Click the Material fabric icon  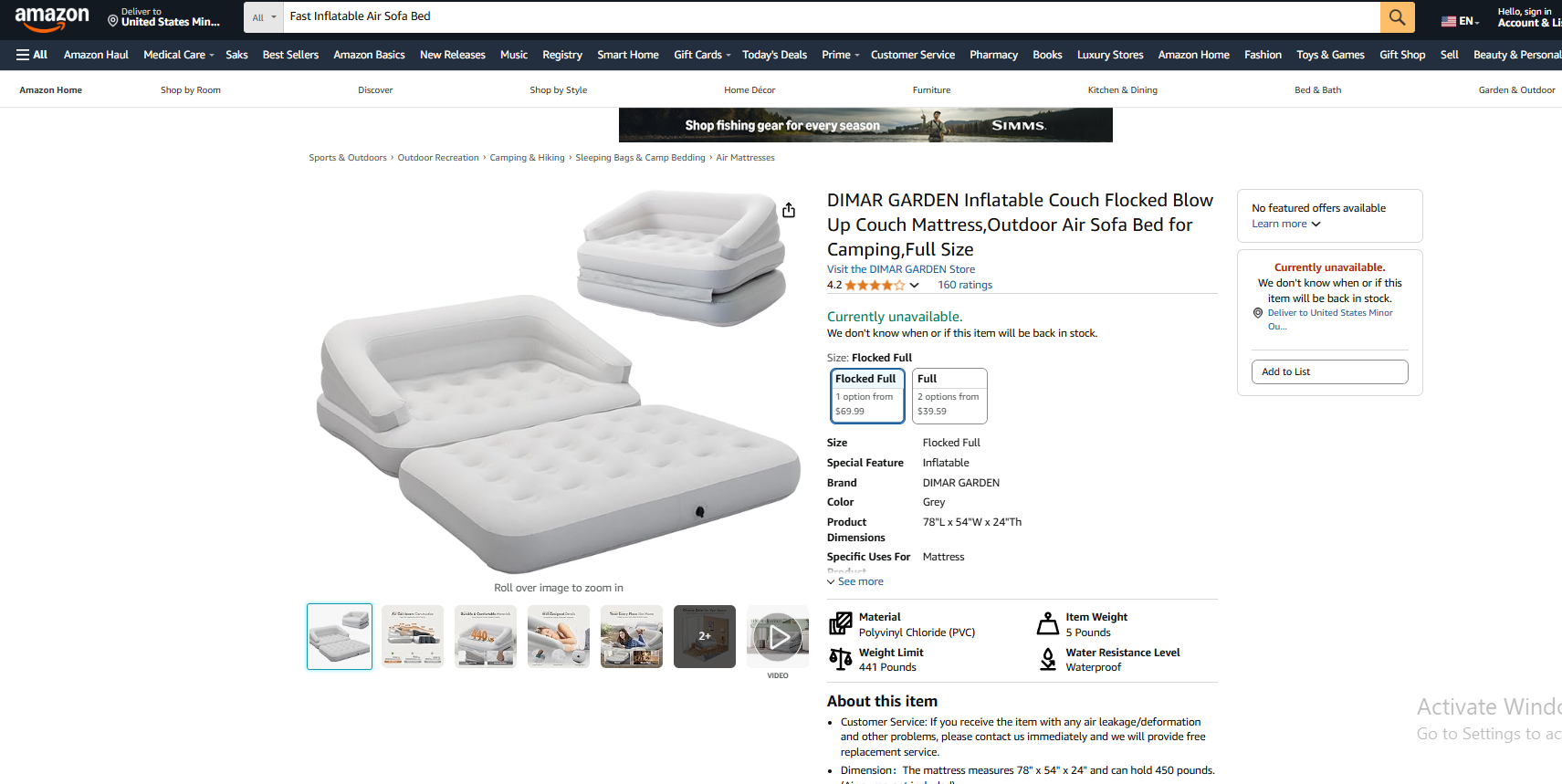coord(840,624)
